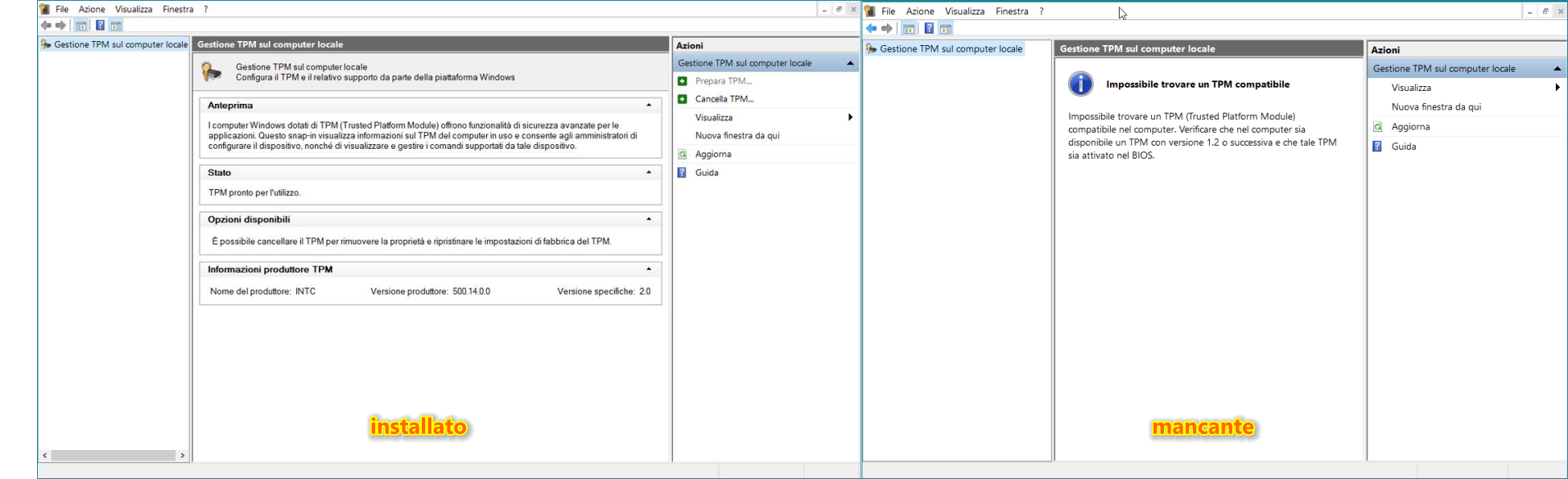Open Visualizza menu in left window
Viewport: 1568px width, 479px height.
(x=134, y=10)
